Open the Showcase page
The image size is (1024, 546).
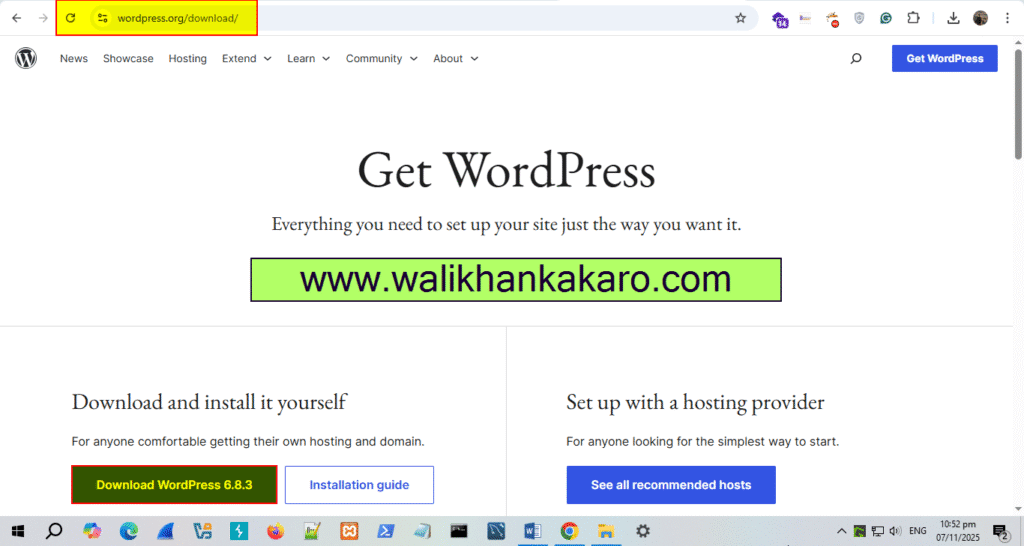pos(128,58)
